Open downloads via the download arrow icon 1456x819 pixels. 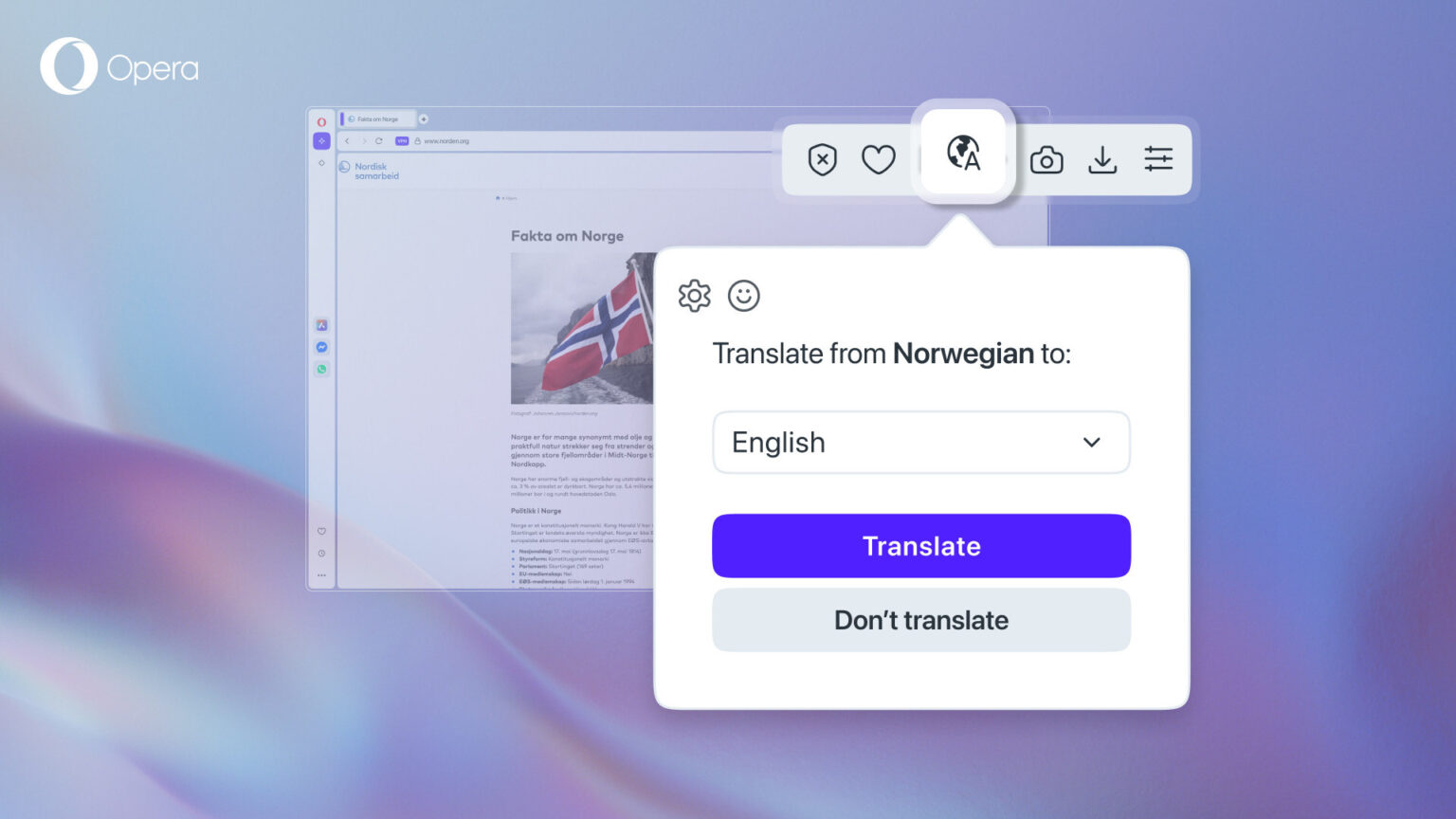(1102, 159)
